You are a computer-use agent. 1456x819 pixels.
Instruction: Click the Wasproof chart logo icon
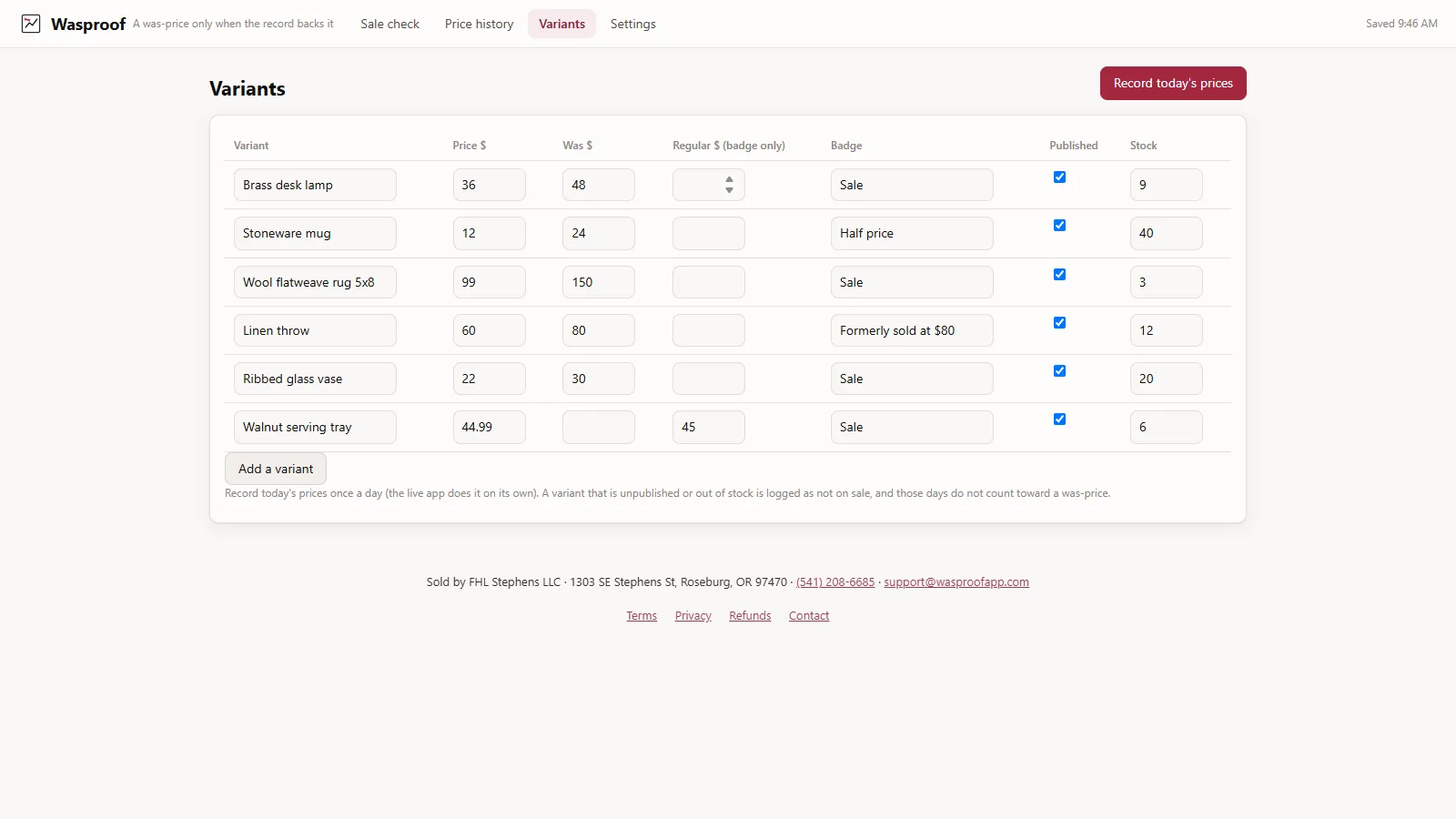point(31,24)
